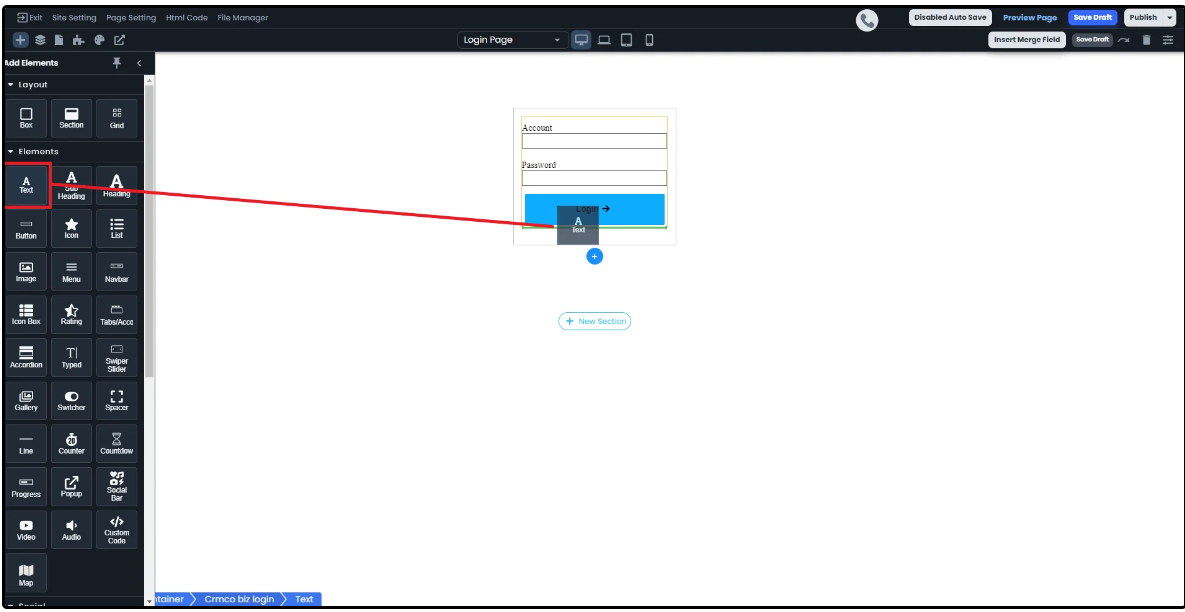Open the color palette theme icon
This screenshot has height=612, width=1185.
(99, 40)
